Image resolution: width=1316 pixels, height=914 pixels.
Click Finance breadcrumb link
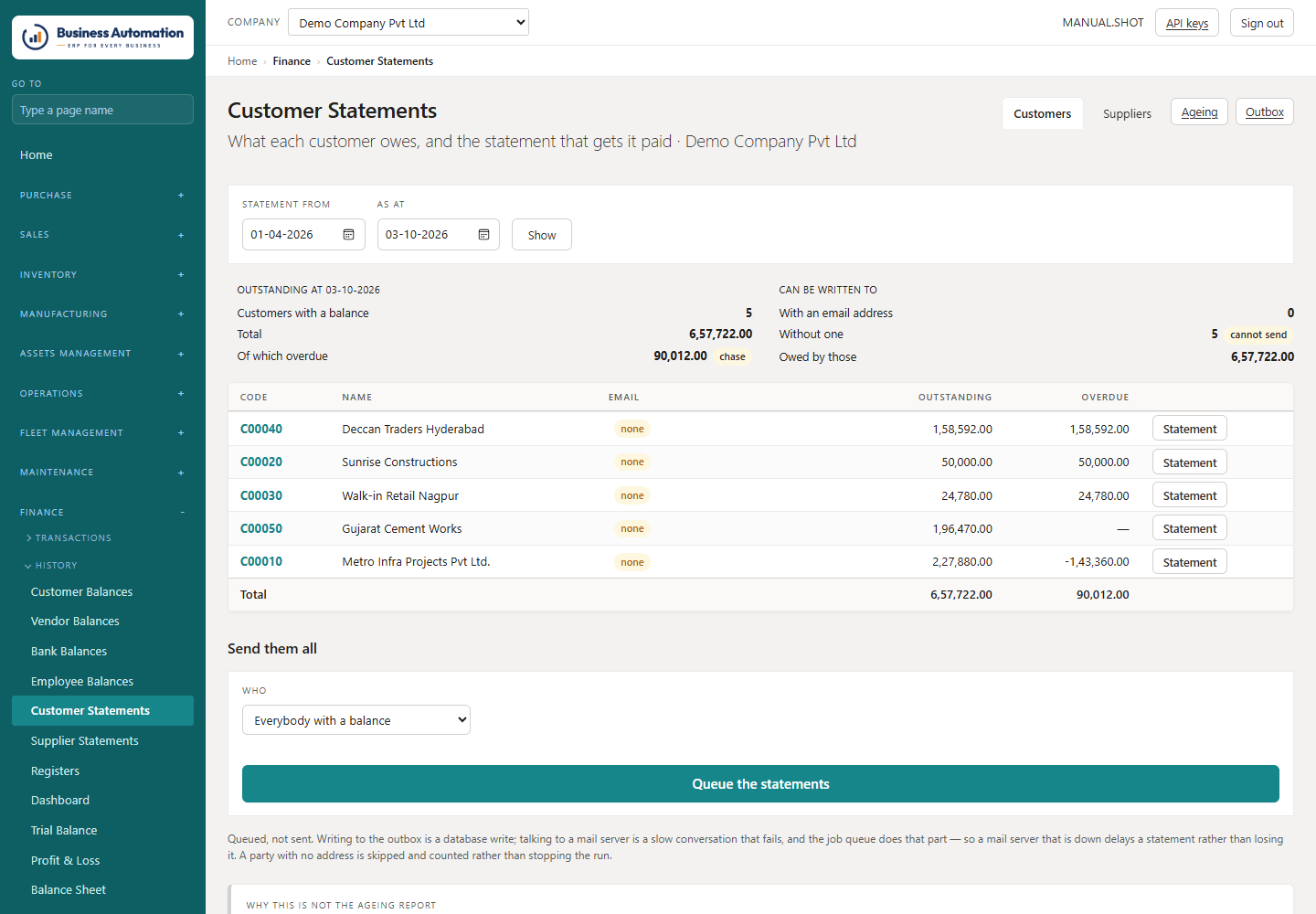click(292, 61)
